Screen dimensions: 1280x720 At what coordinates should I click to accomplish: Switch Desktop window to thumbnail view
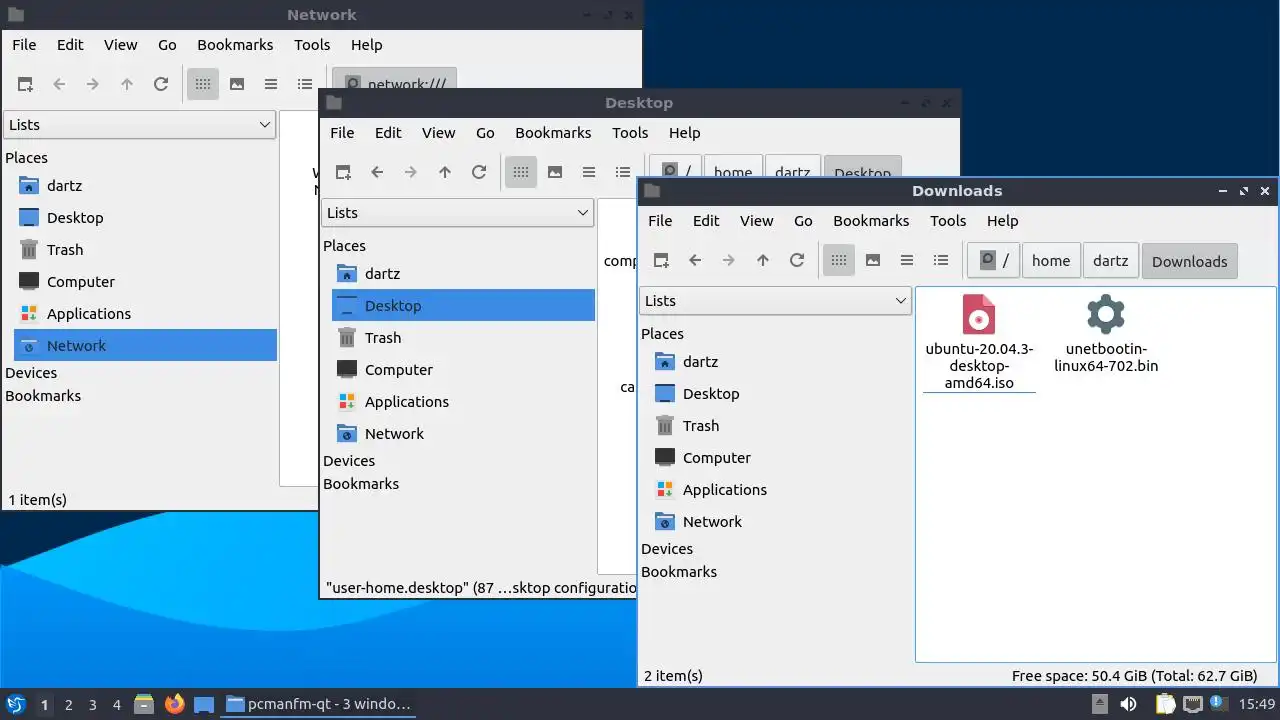pos(555,172)
